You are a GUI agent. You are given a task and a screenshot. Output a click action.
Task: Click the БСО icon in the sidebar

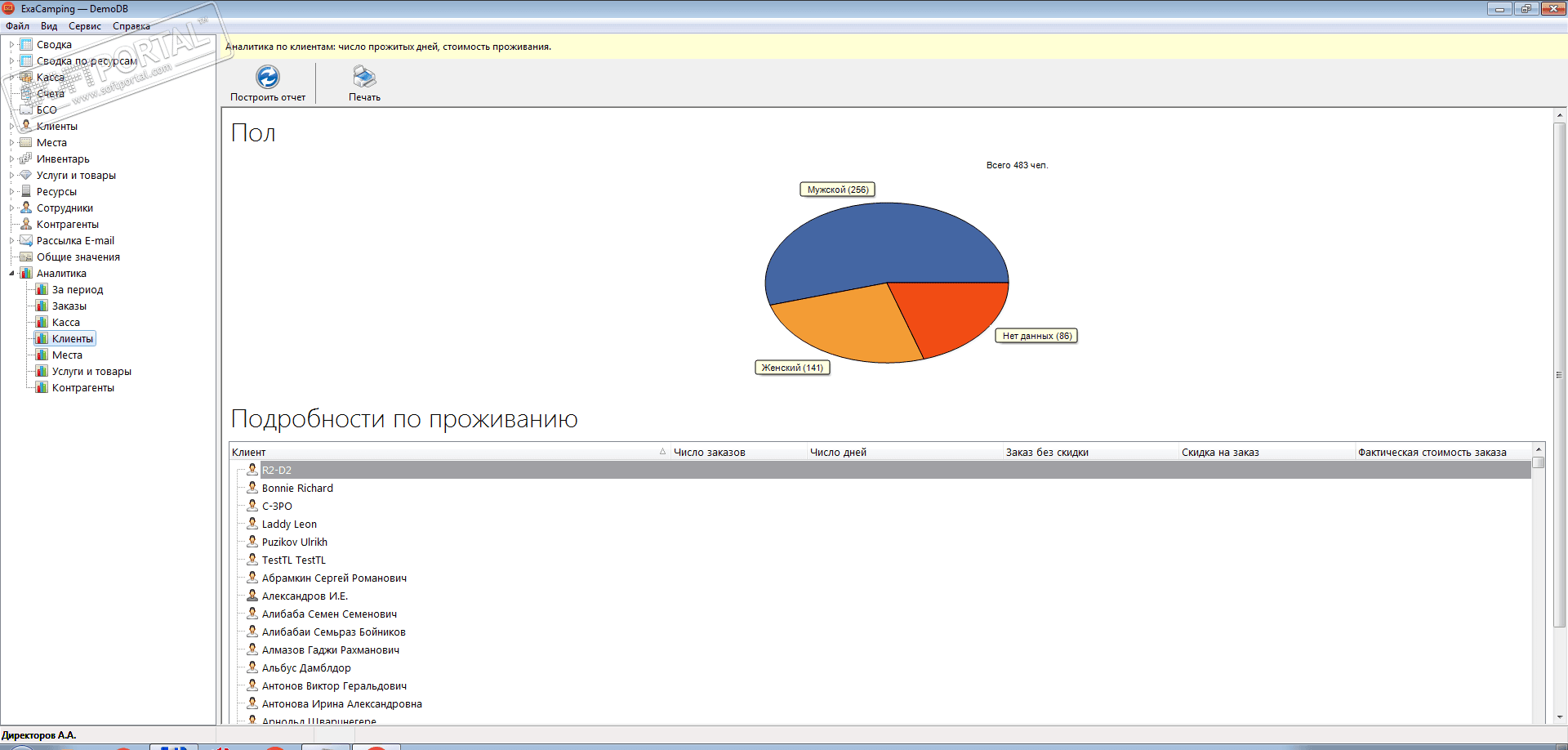[x=26, y=109]
